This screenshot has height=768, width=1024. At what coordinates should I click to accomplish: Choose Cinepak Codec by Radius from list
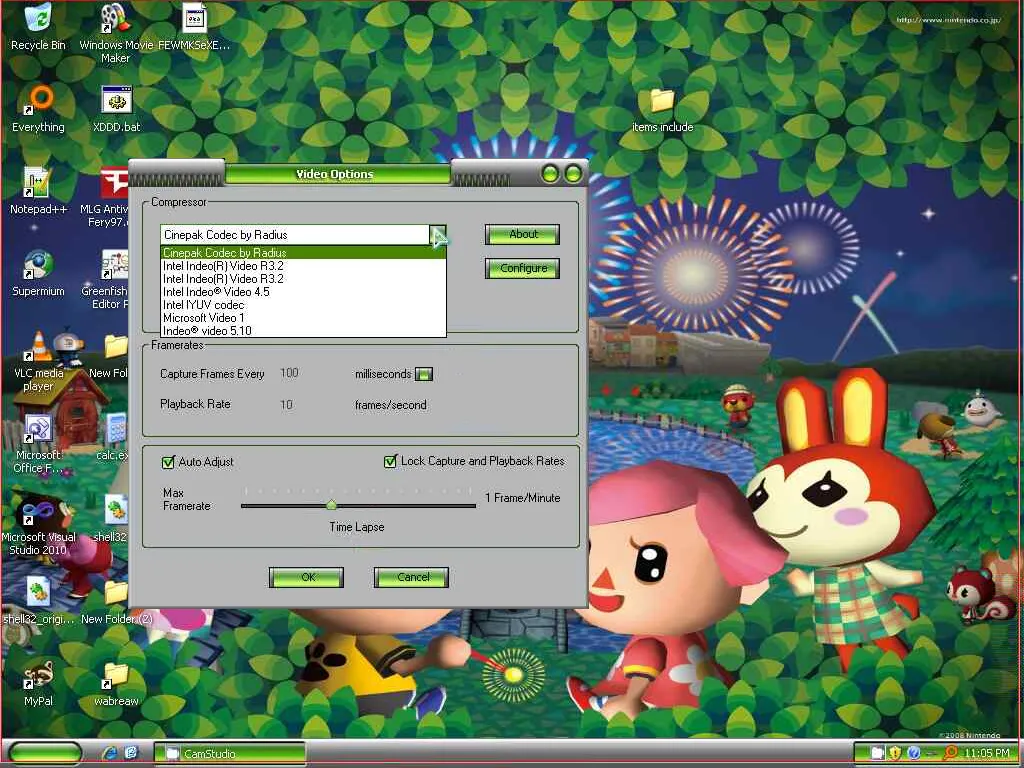tap(303, 253)
